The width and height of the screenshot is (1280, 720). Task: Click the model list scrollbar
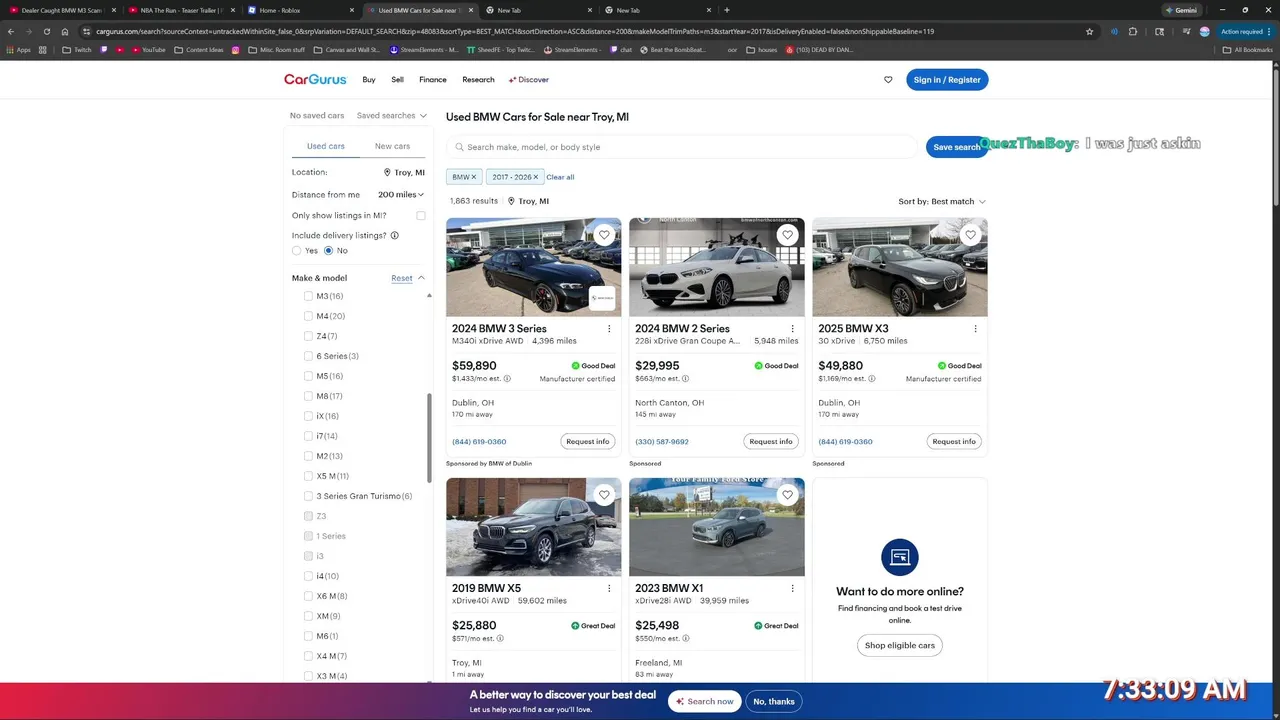(x=430, y=438)
